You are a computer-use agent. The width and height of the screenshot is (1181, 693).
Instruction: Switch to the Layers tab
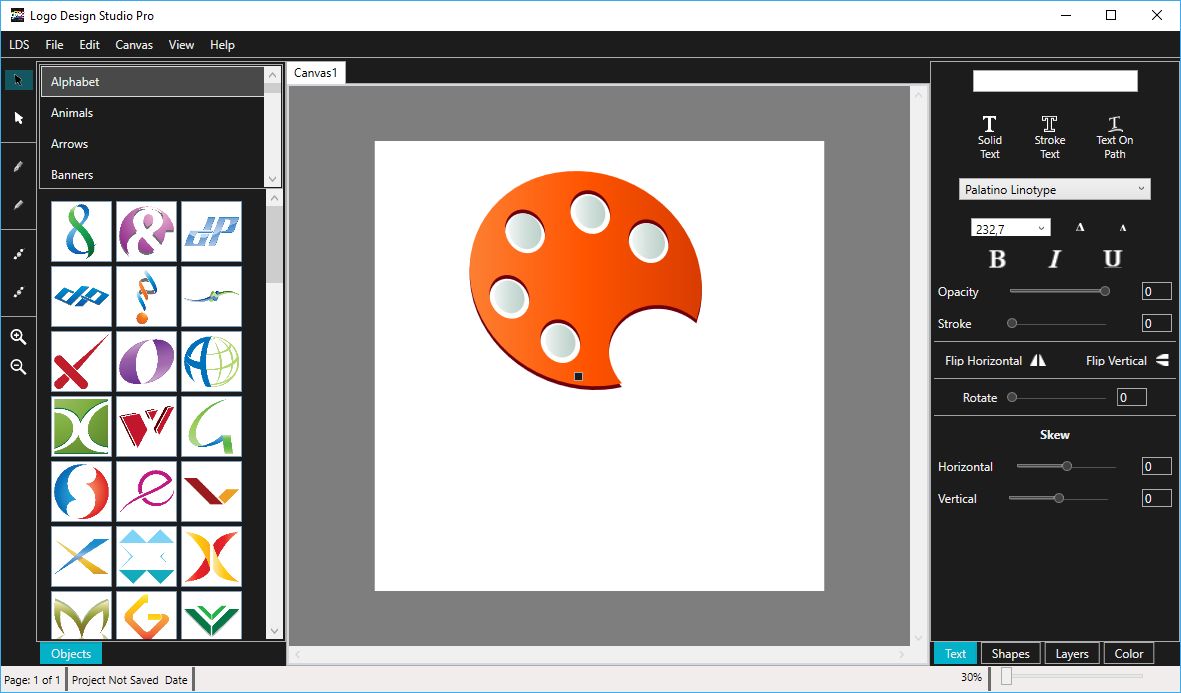coord(1071,654)
